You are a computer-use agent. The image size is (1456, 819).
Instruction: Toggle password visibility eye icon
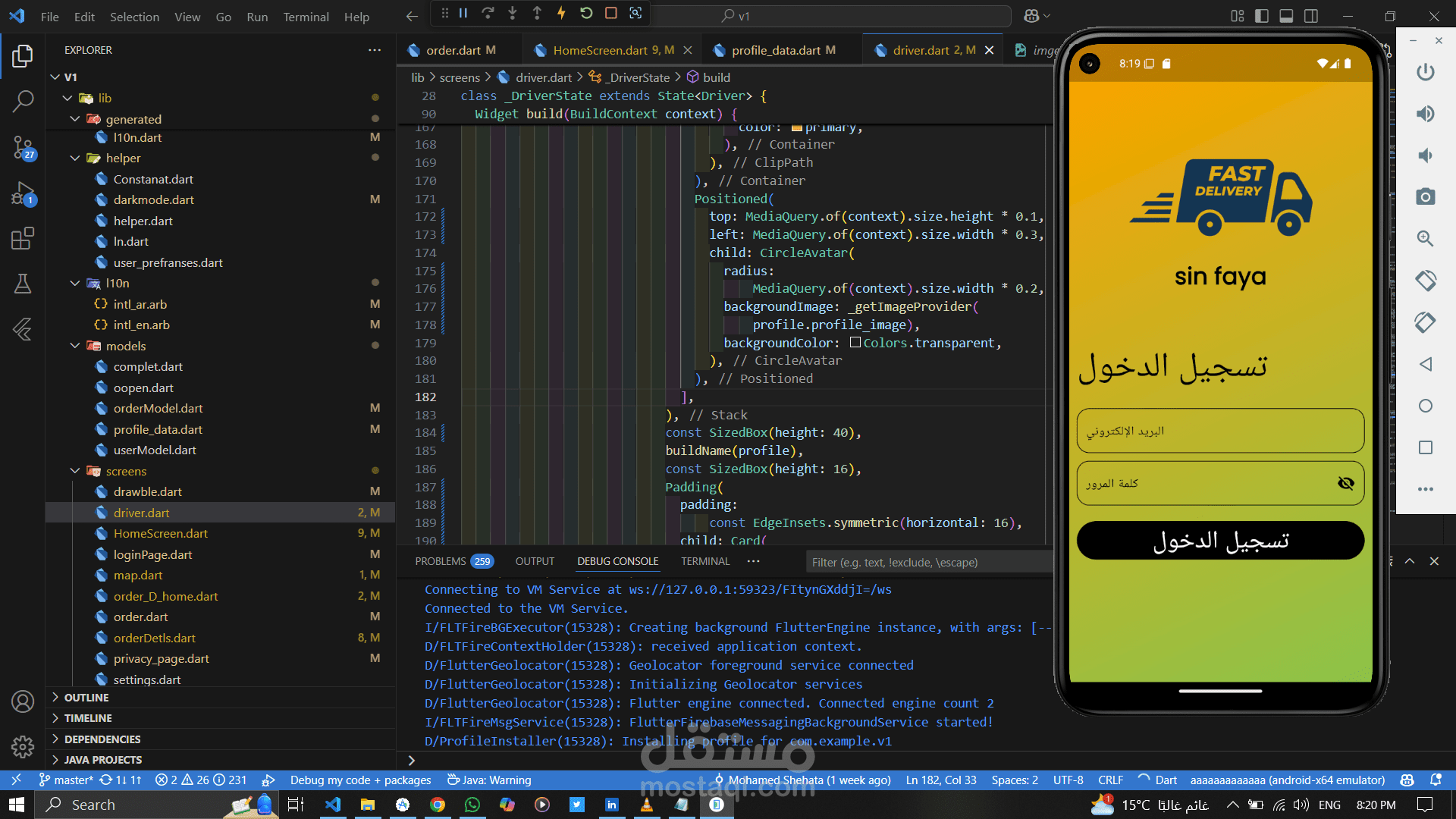pyautogui.click(x=1345, y=483)
